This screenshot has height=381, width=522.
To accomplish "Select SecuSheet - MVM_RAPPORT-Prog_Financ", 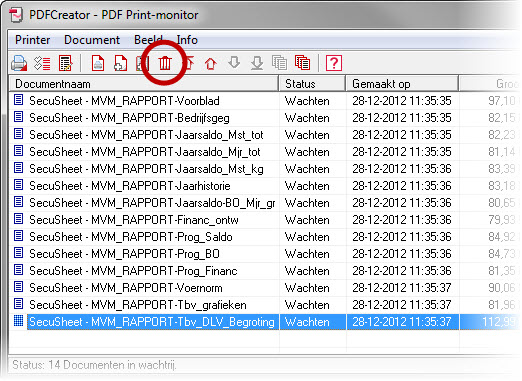I will (x=133, y=271).
